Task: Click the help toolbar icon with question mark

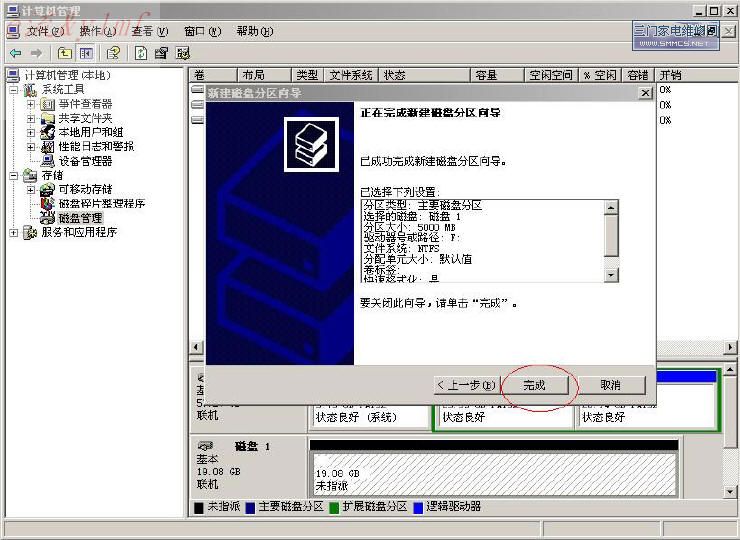Action: coord(113,53)
